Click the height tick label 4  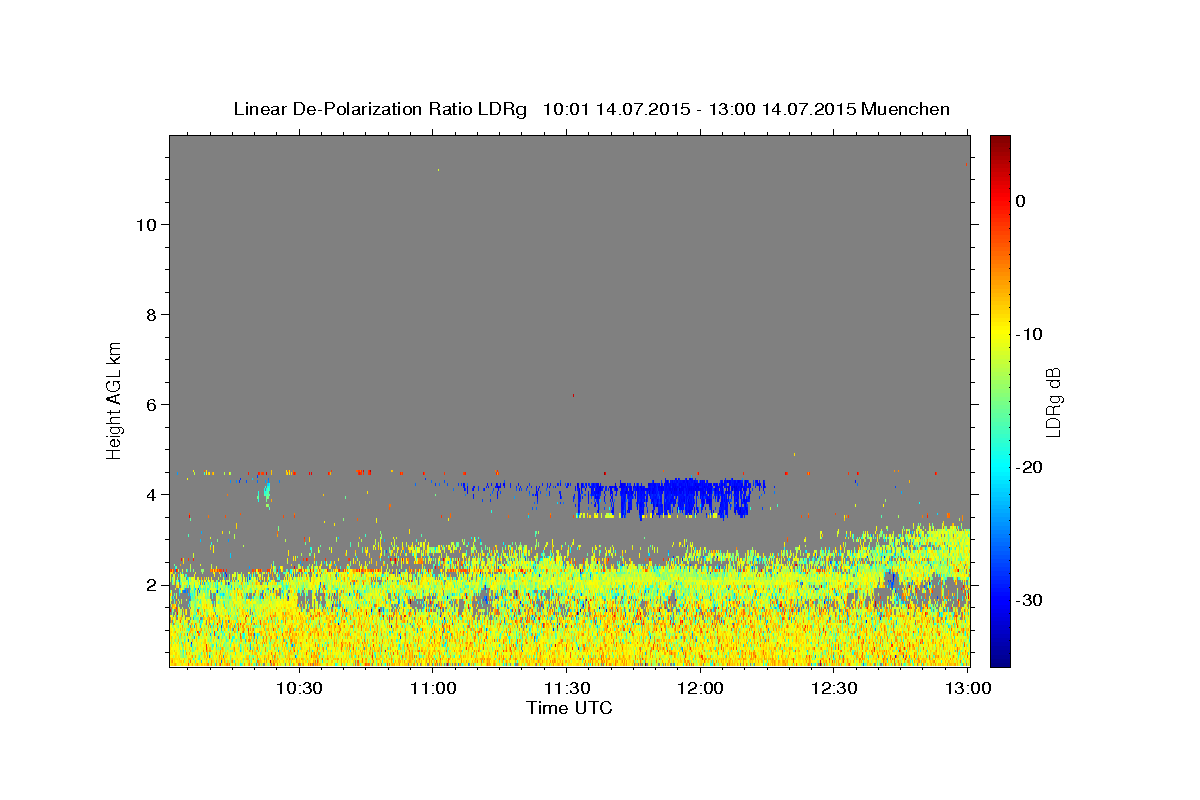click(x=152, y=495)
